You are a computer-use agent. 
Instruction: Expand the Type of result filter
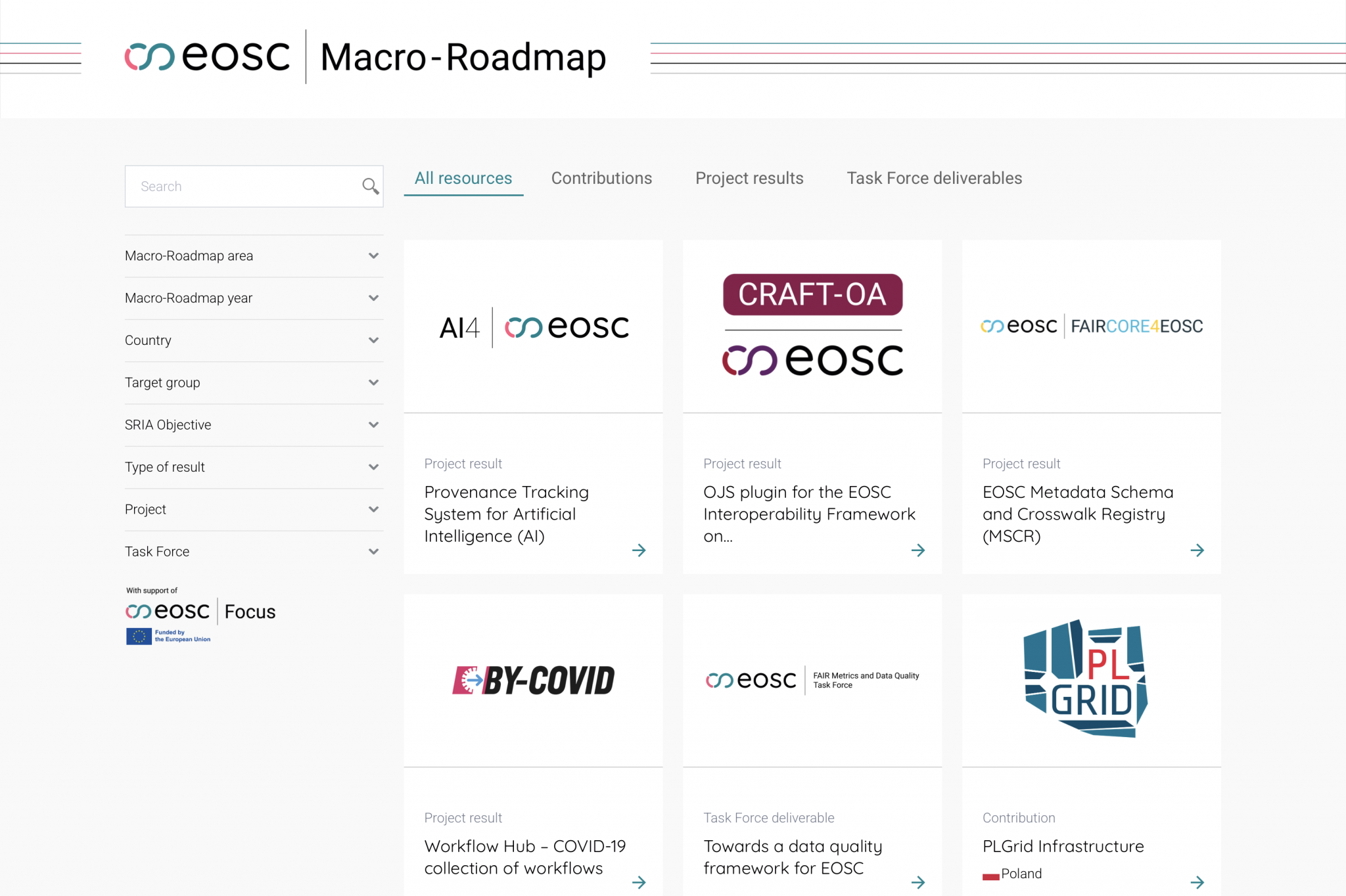click(x=373, y=467)
